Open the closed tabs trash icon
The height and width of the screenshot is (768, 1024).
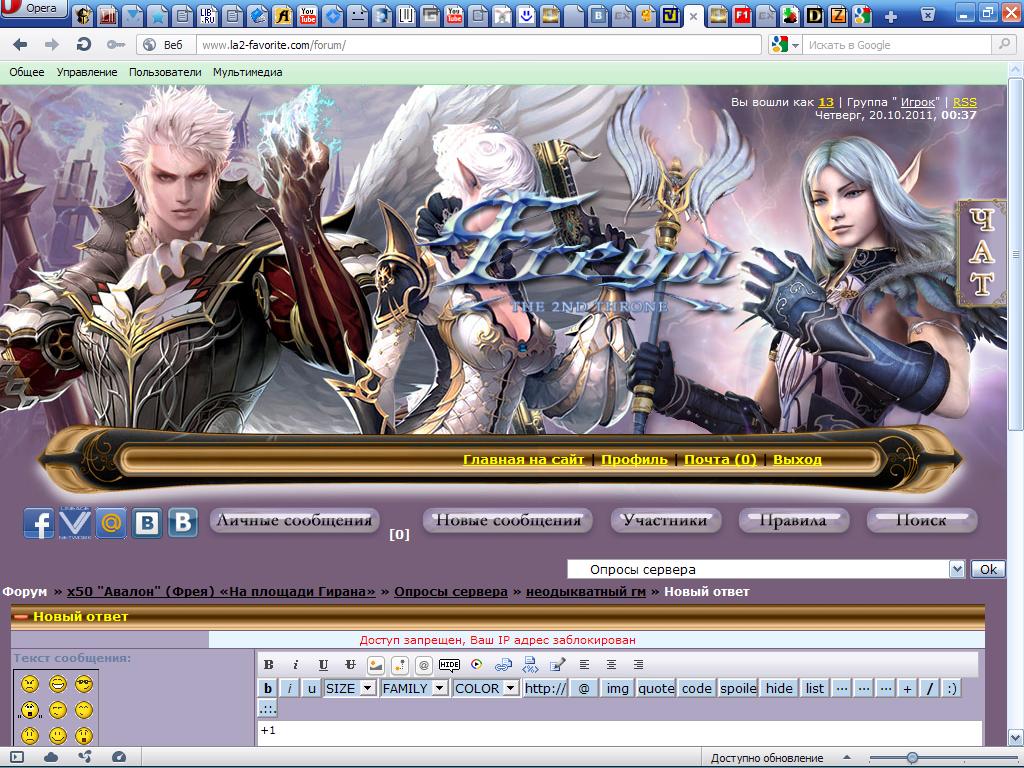pos(927,14)
